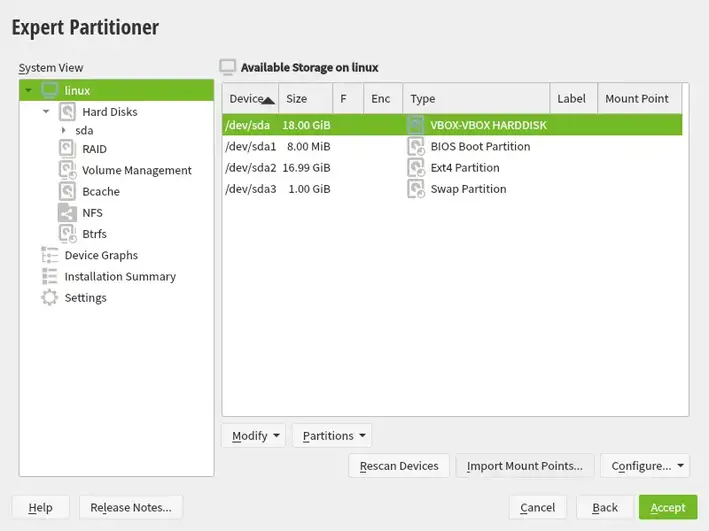This screenshot has width=709, height=531.
Task: Open the Configure dropdown menu
Action: click(645, 466)
